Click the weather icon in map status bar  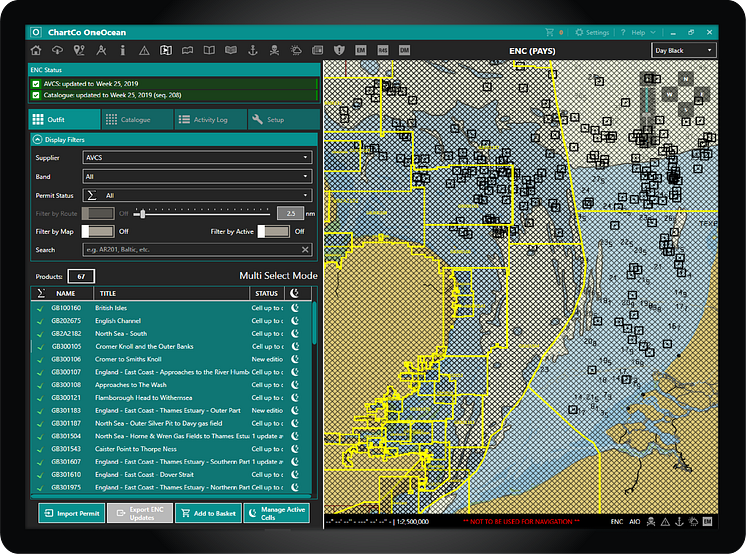(693, 522)
